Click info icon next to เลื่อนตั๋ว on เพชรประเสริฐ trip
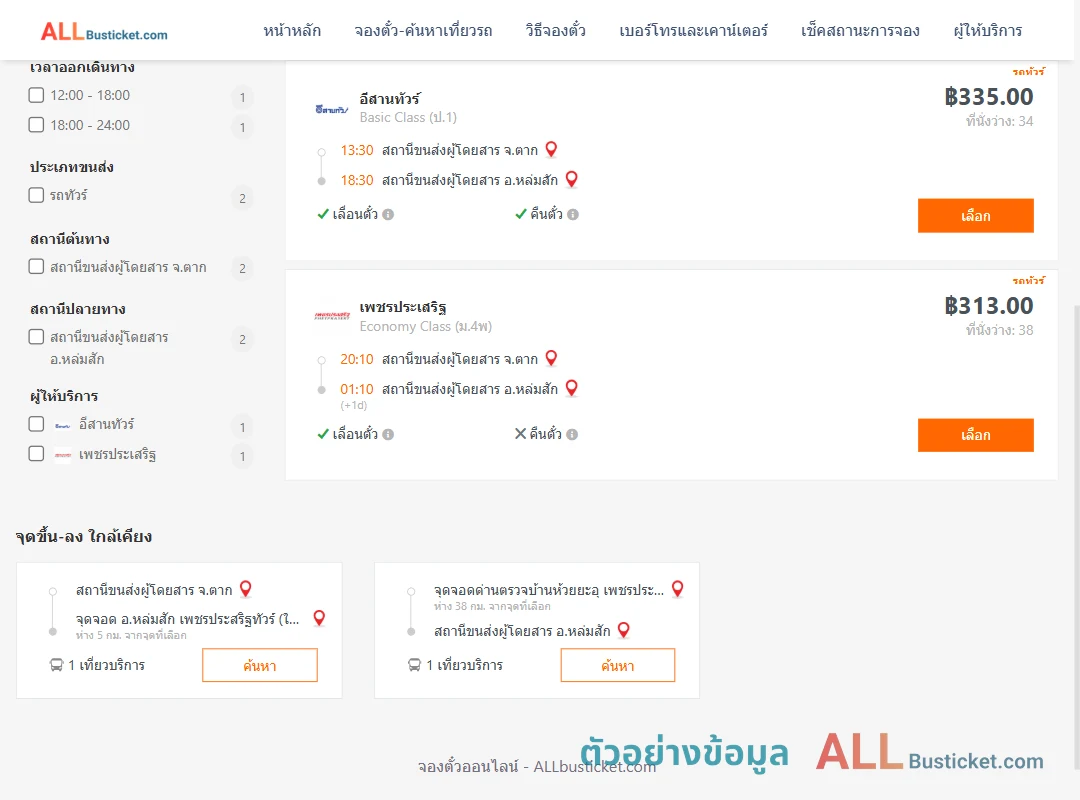The width and height of the screenshot is (1080, 800). point(388,434)
